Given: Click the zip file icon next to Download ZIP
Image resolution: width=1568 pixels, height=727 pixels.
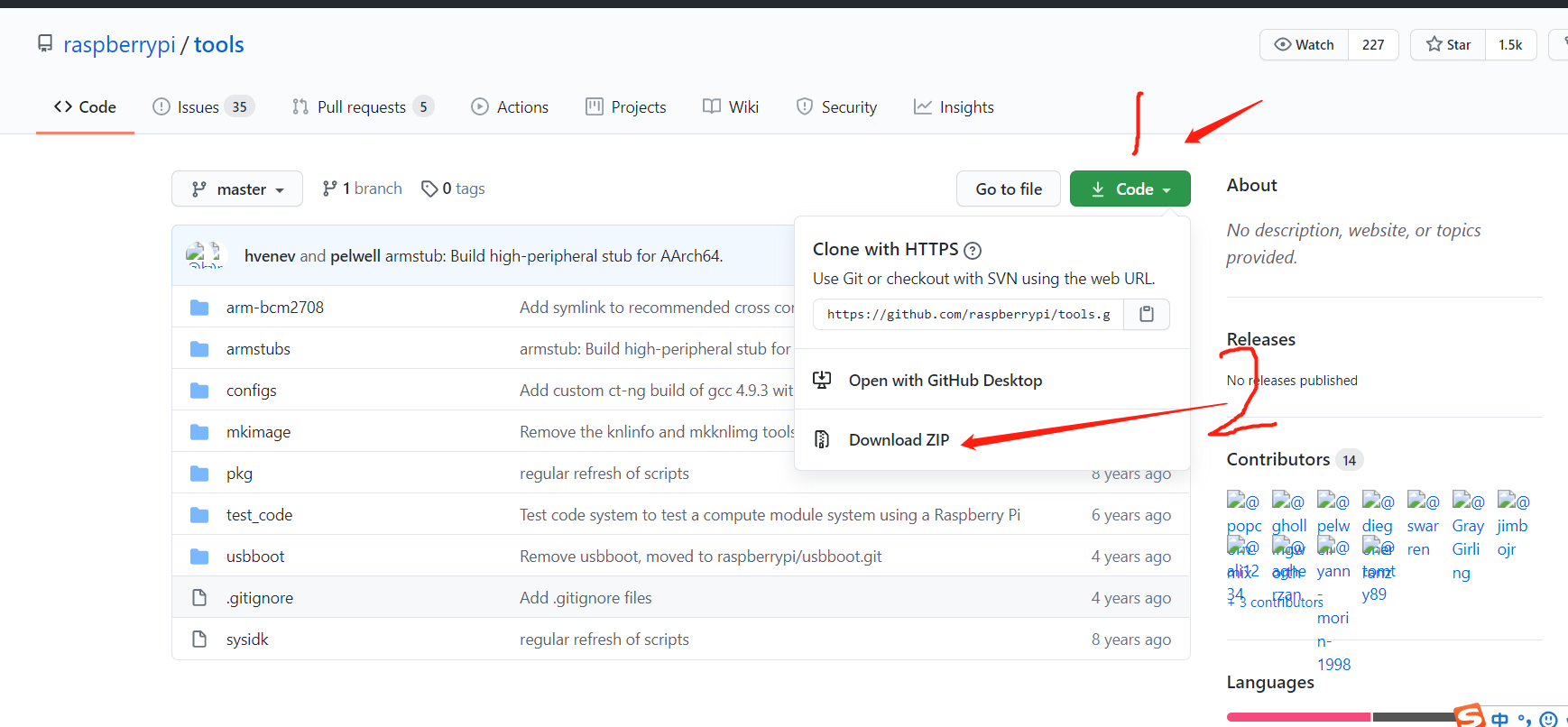Looking at the screenshot, I should (822, 439).
